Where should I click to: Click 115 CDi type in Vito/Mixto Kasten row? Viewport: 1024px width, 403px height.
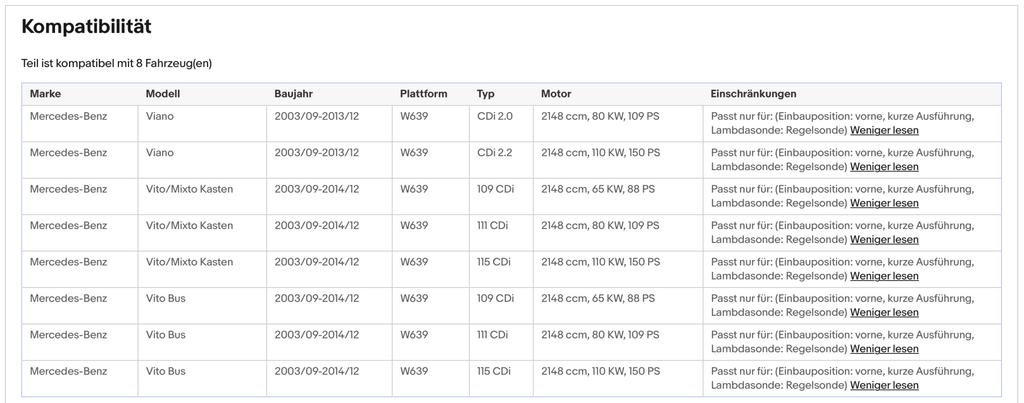tap(494, 262)
